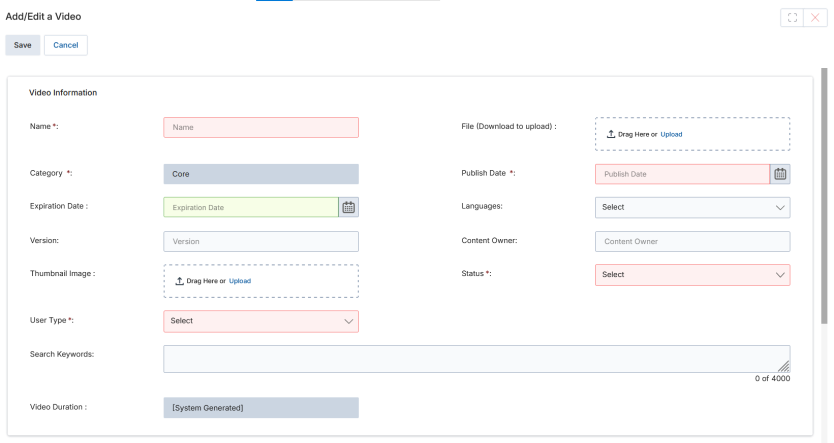
Task: Click the 'Add/Edit a Video' title
Action: point(43,16)
